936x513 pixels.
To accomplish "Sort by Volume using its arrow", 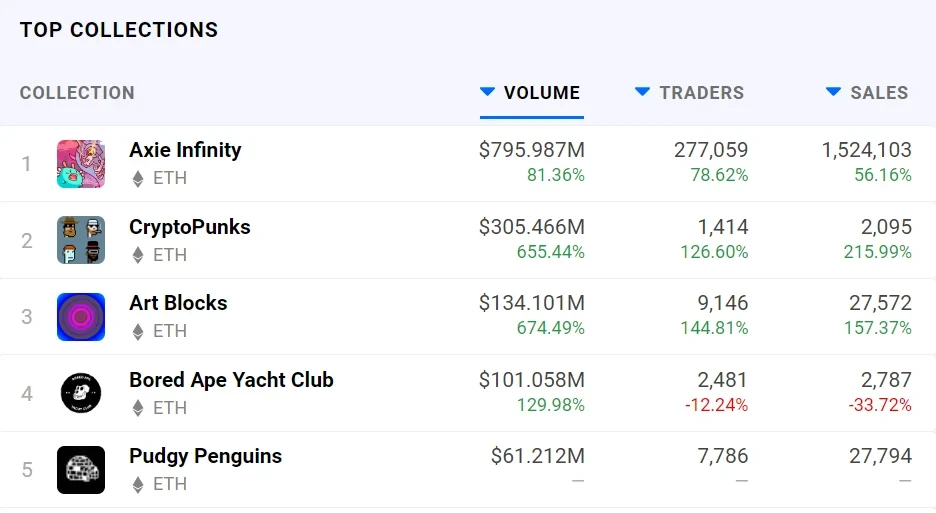I will coord(488,92).
